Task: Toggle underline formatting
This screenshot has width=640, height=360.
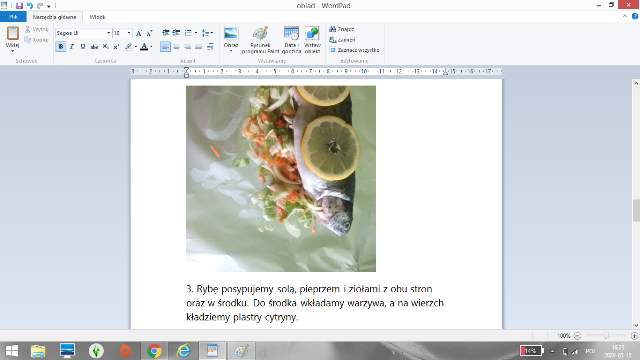Action: click(83, 47)
